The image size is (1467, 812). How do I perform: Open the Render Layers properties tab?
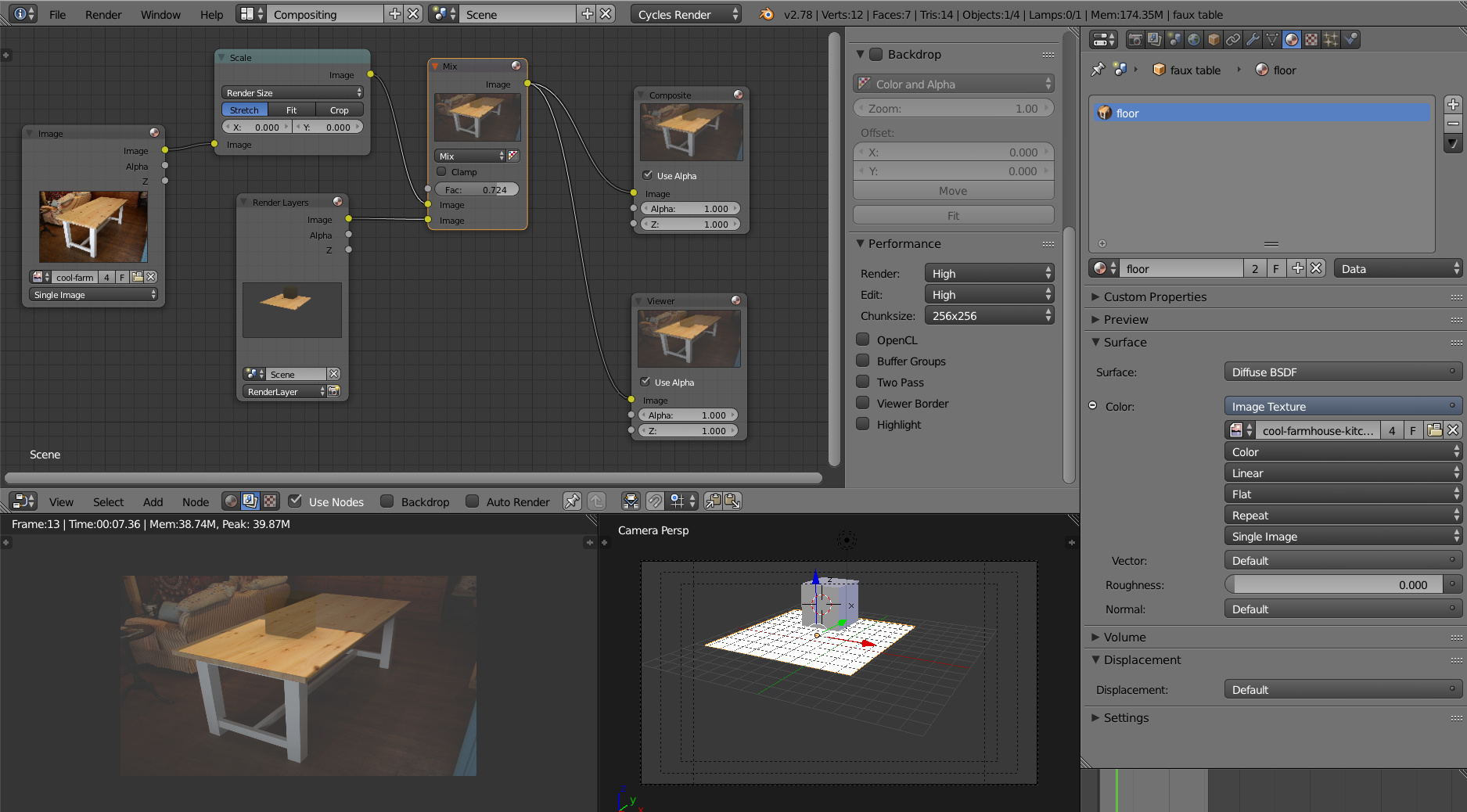point(1155,39)
